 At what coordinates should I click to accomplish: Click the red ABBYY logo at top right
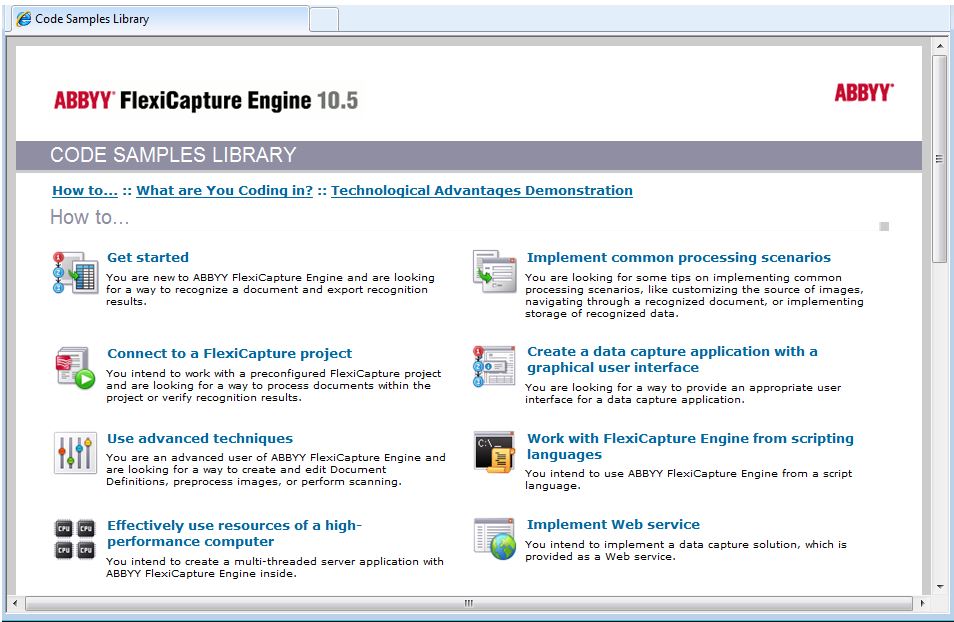coord(864,93)
